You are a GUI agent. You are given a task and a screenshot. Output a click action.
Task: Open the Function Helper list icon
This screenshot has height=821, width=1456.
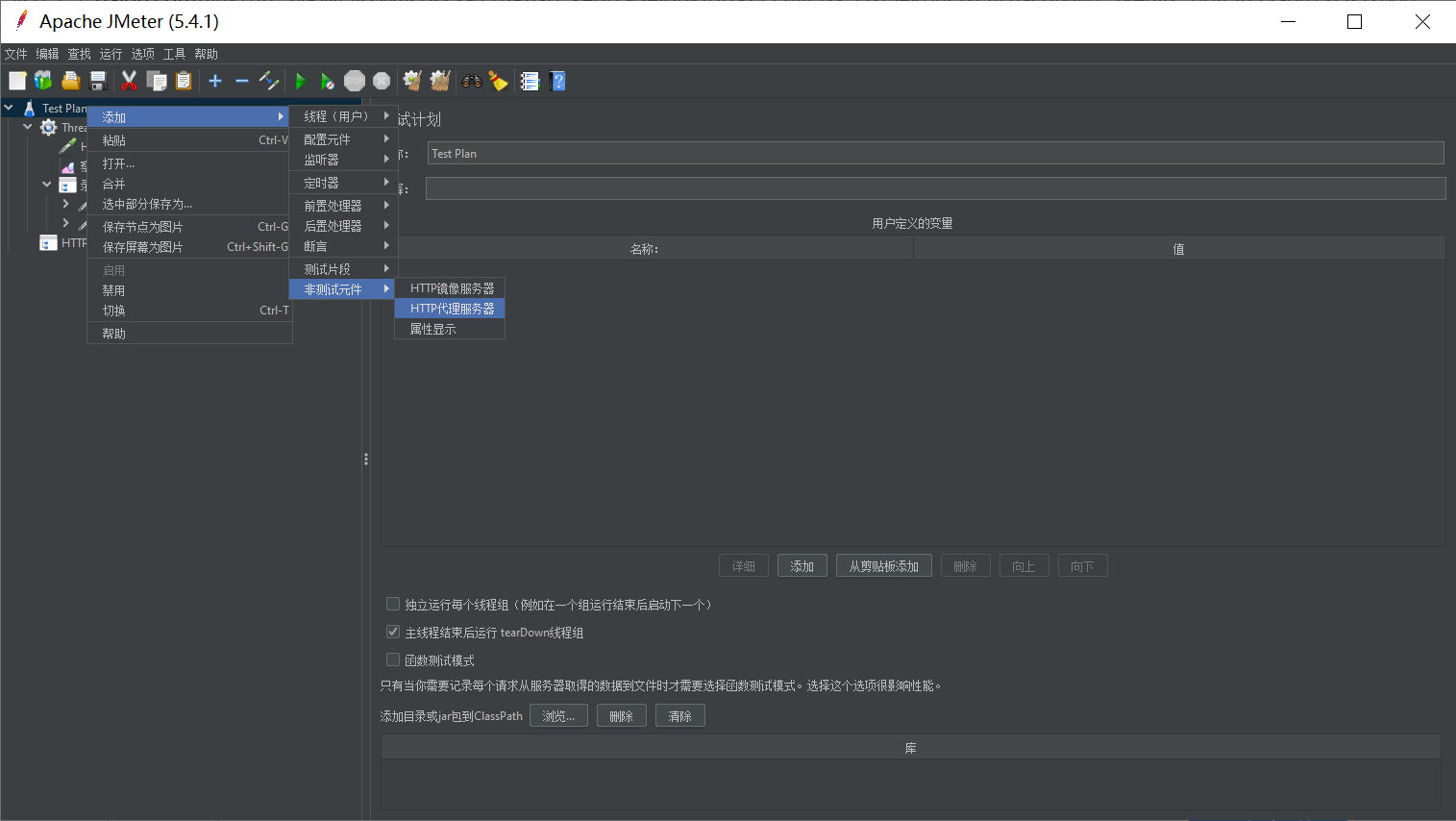530,81
